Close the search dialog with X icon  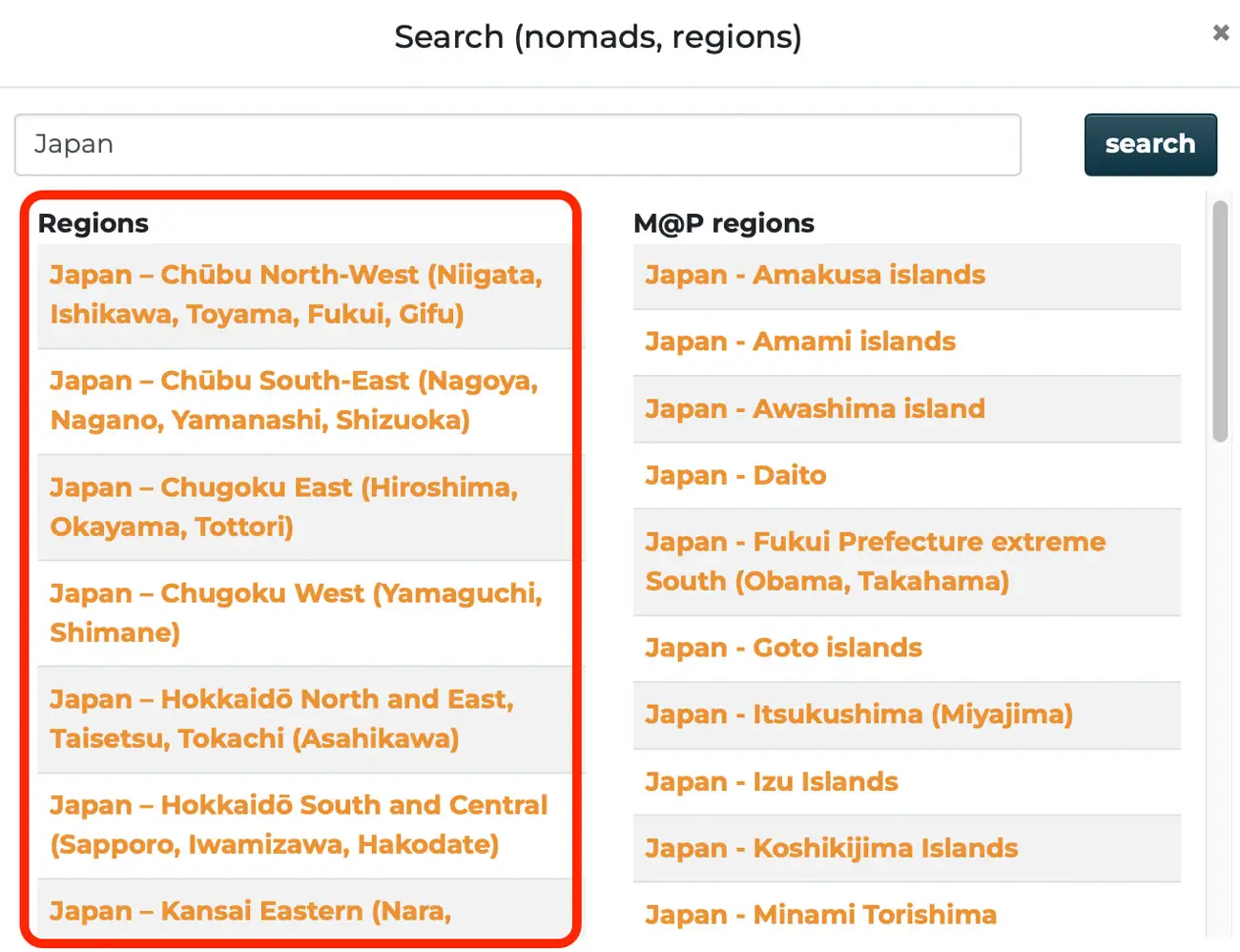click(1220, 33)
